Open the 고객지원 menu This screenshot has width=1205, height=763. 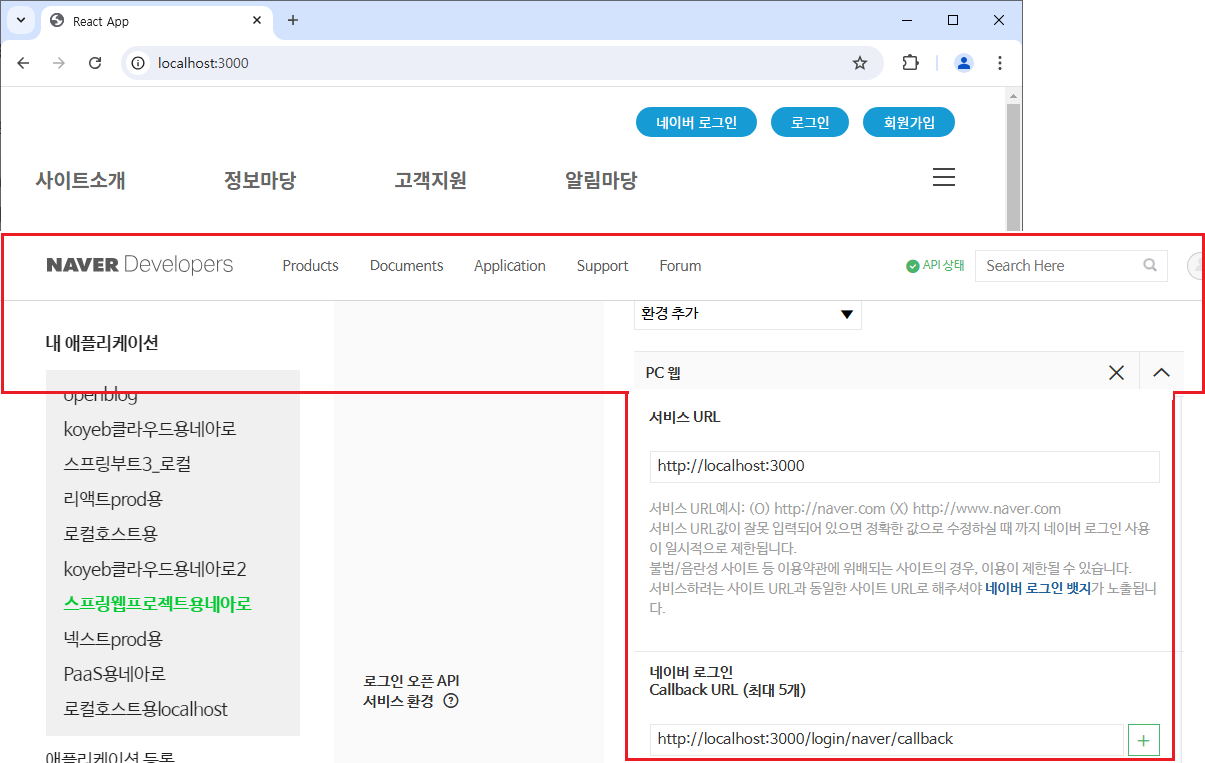pyautogui.click(x=430, y=181)
